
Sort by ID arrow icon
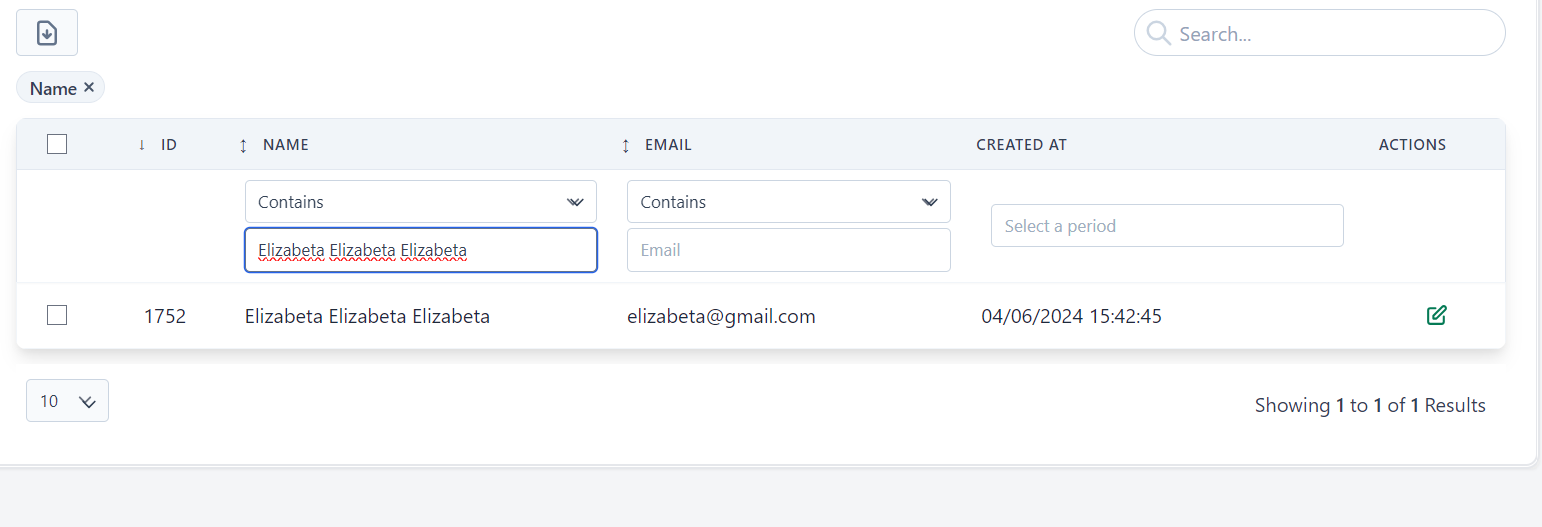coord(142,145)
